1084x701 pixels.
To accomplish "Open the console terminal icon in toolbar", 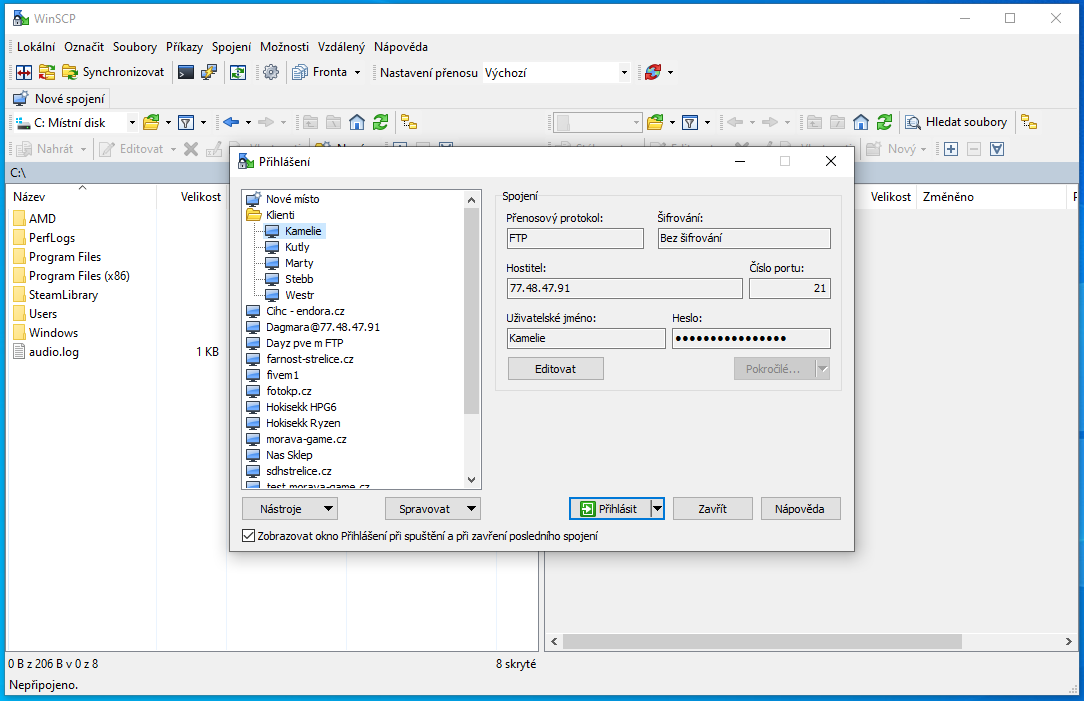I will pos(185,72).
